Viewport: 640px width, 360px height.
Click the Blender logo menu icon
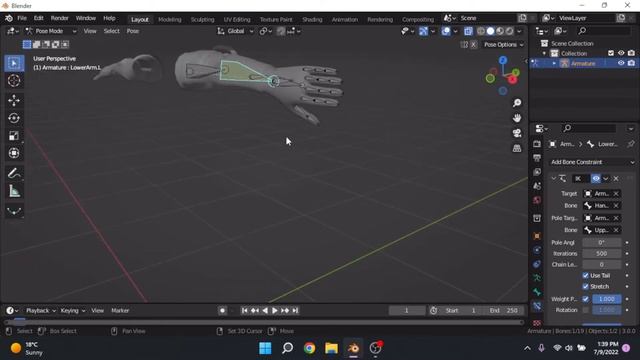pos(9,18)
